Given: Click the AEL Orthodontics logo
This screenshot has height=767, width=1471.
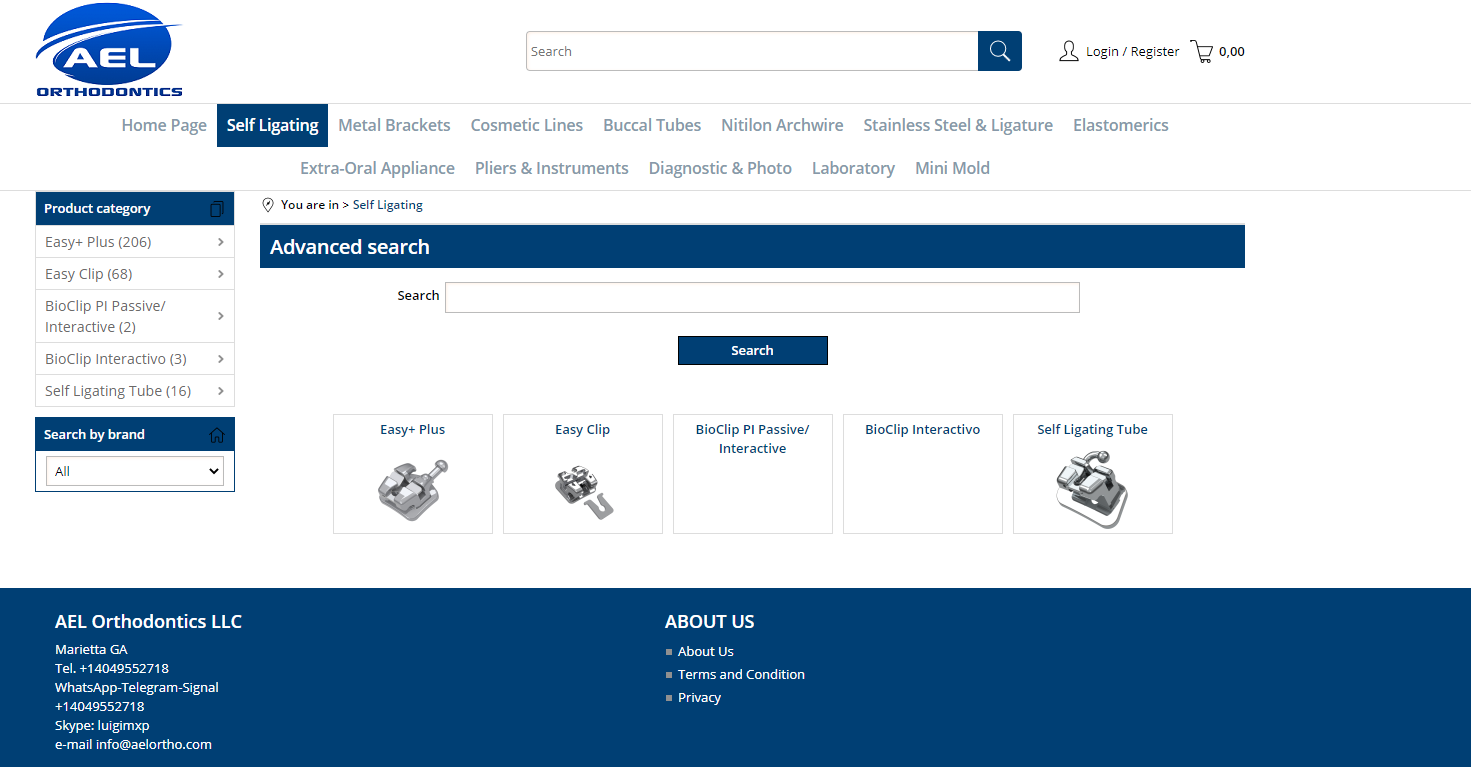Looking at the screenshot, I should [x=110, y=50].
